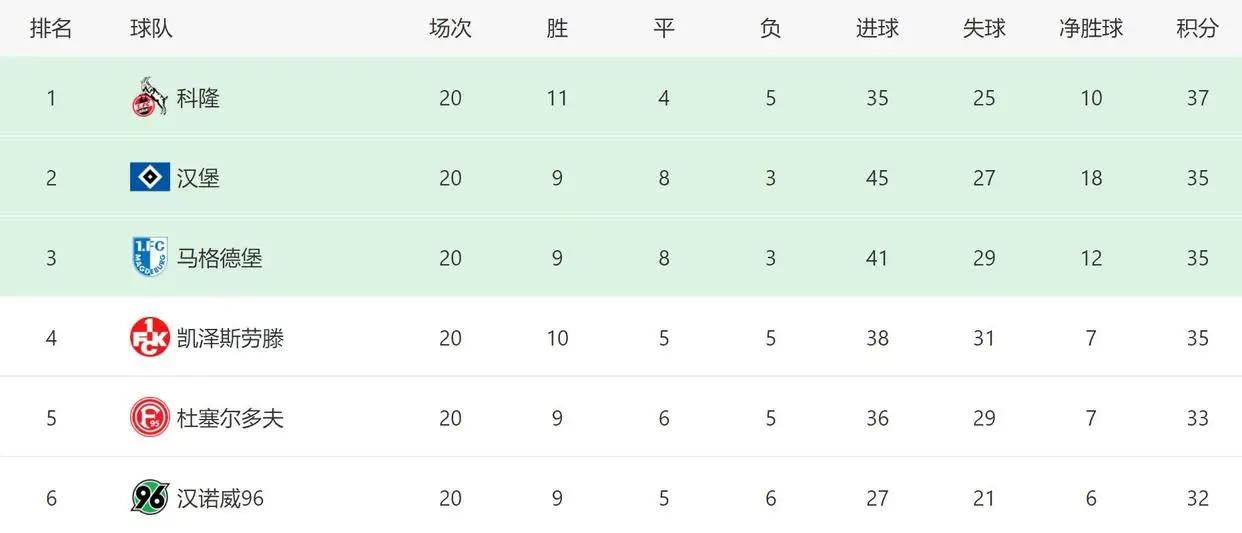Open the 汉堡 team name link
This screenshot has width=1242, height=533.
[198, 178]
